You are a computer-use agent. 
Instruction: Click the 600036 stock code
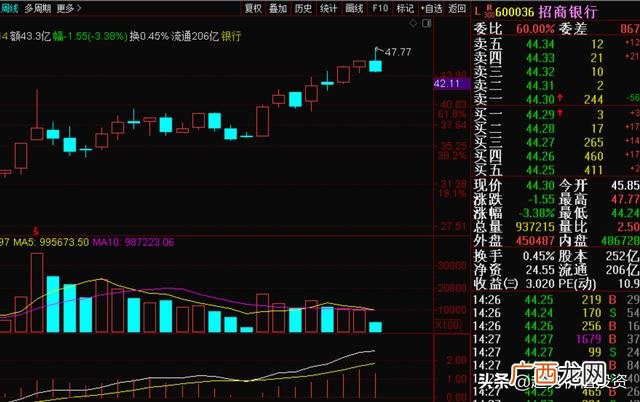[514, 12]
